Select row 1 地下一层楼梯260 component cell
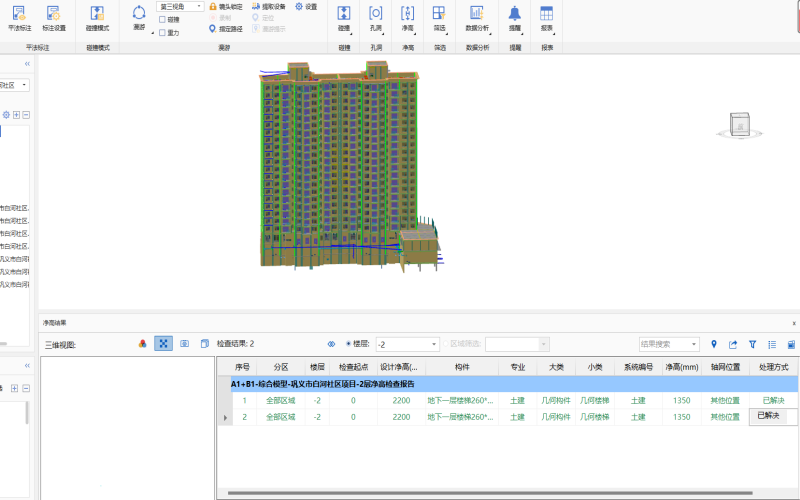Viewport: 800px width, 500px height. [460, 401]
